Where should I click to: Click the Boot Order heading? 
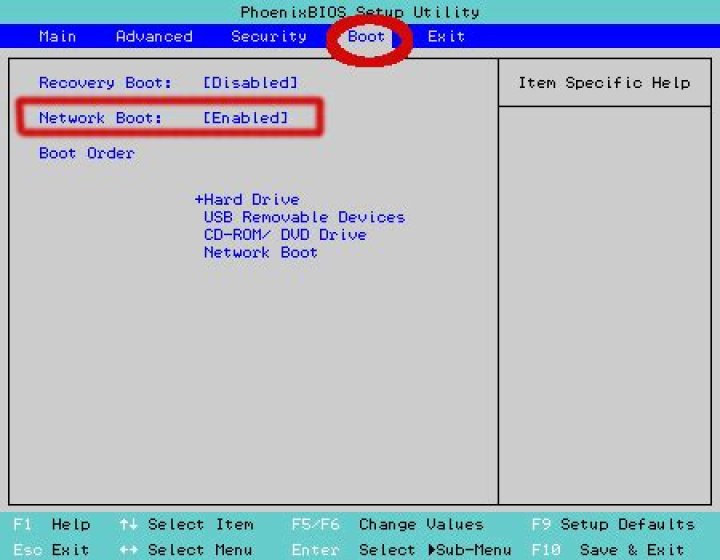(87, 153)
